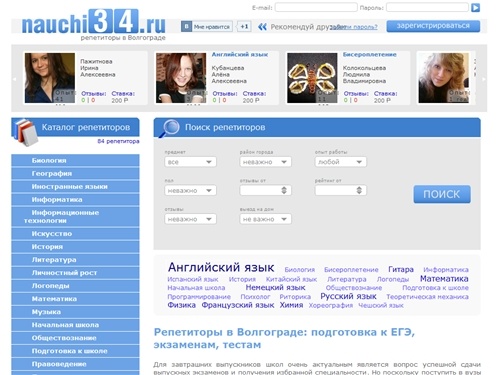Open Пажитнова Ирина Алексеевна's photo

50,78
